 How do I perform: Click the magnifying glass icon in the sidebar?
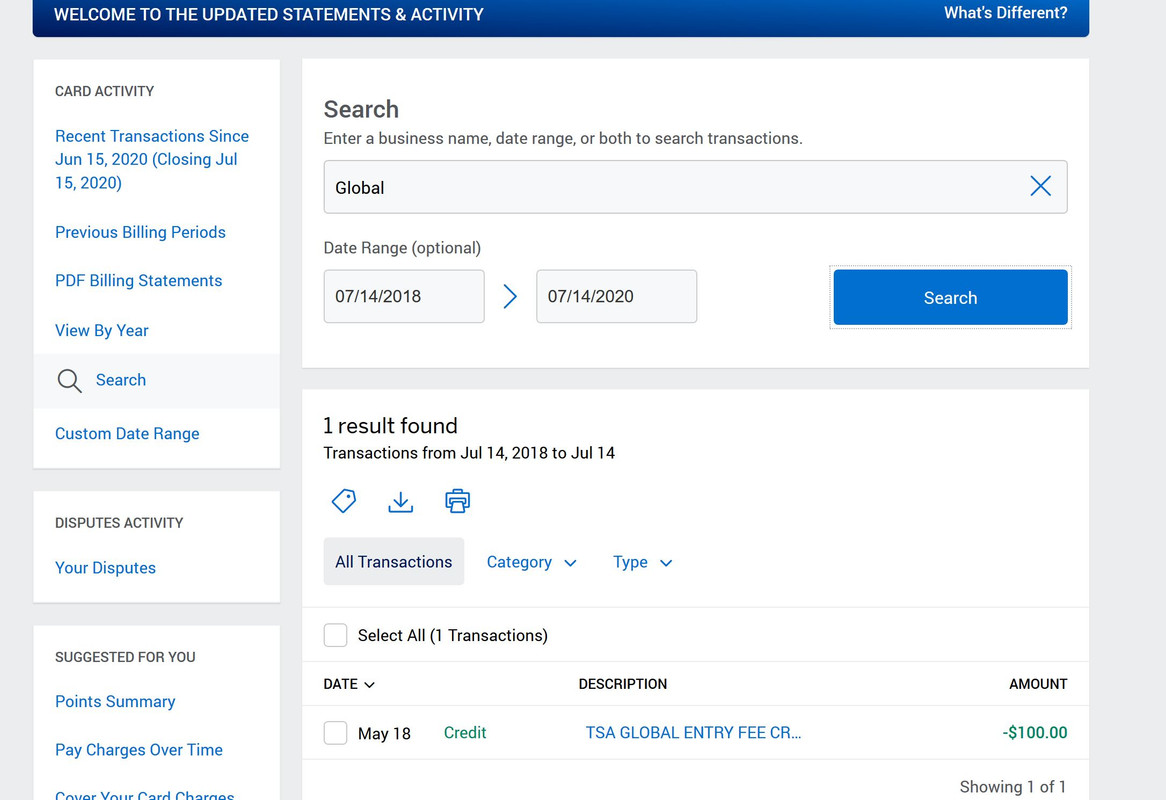pyautogui.click(x=70, y=381)
